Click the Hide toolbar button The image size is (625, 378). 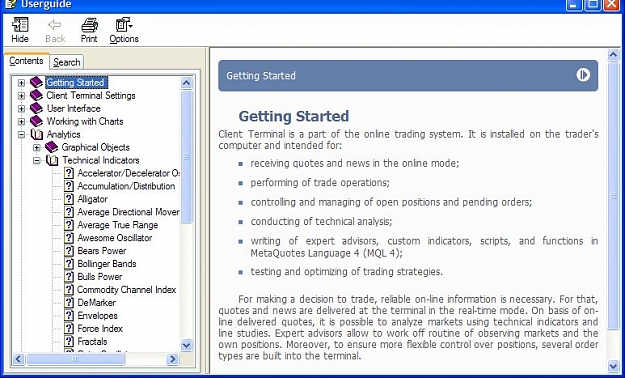[x=20, y=30]
